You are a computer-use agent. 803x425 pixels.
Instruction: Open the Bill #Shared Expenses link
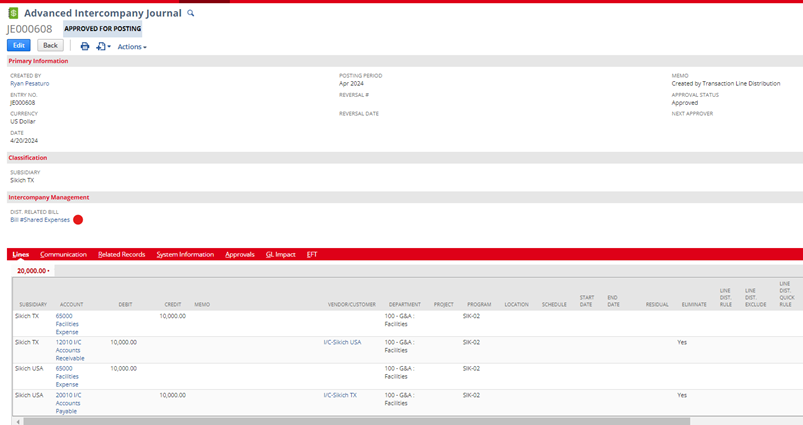coord(39,219)
